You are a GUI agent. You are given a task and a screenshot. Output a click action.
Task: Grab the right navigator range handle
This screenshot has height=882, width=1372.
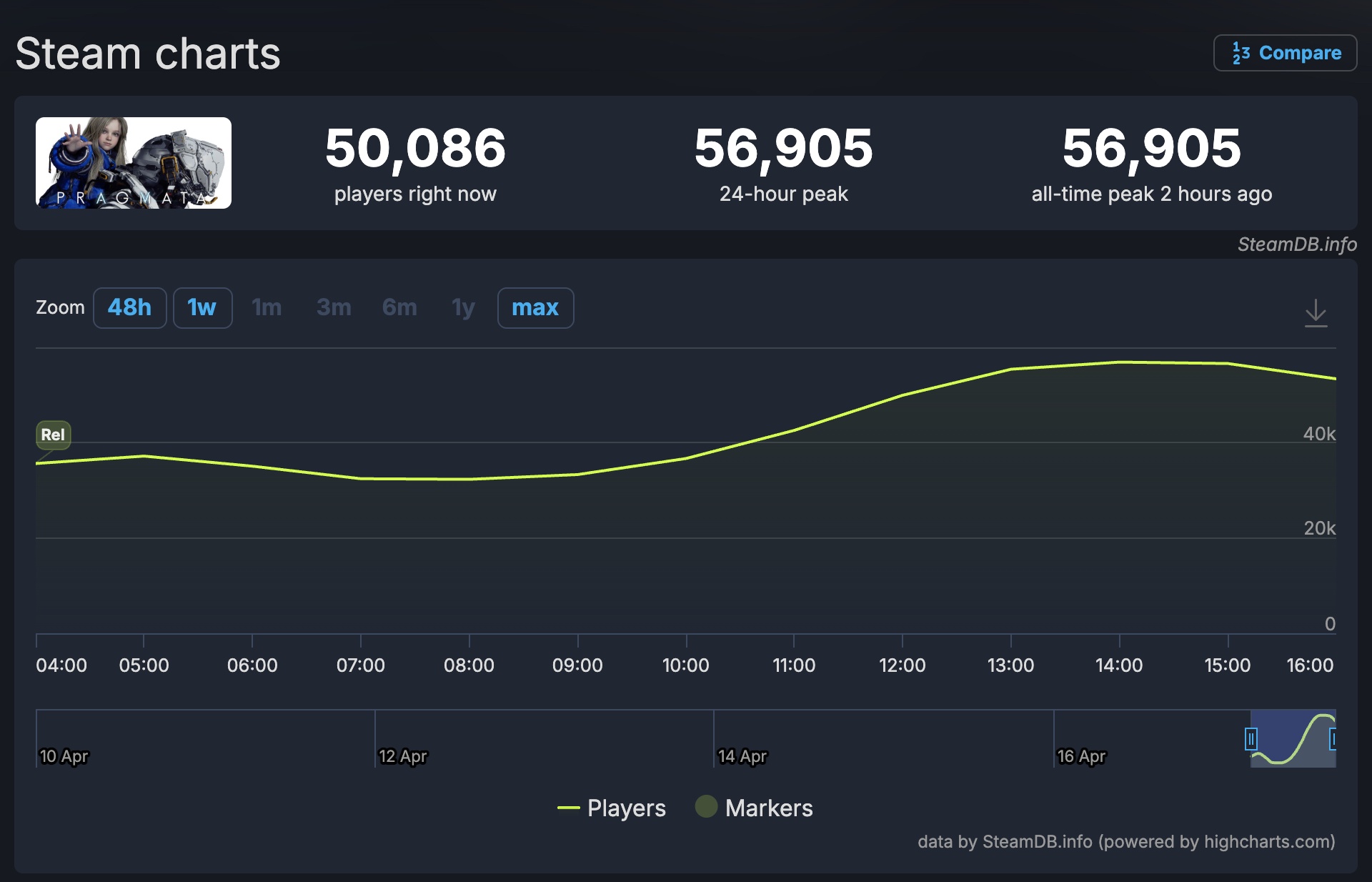[x=1333, y=738]
